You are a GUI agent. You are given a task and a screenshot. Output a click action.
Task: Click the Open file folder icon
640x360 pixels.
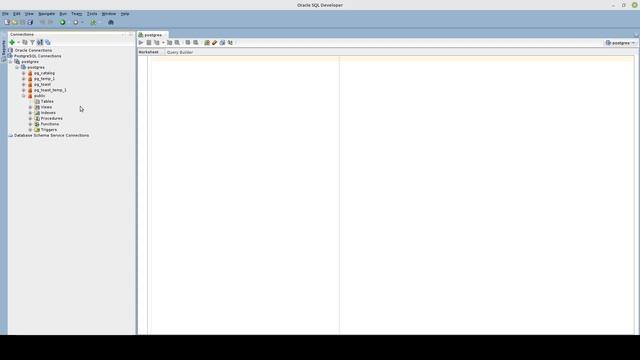[14, 22]
